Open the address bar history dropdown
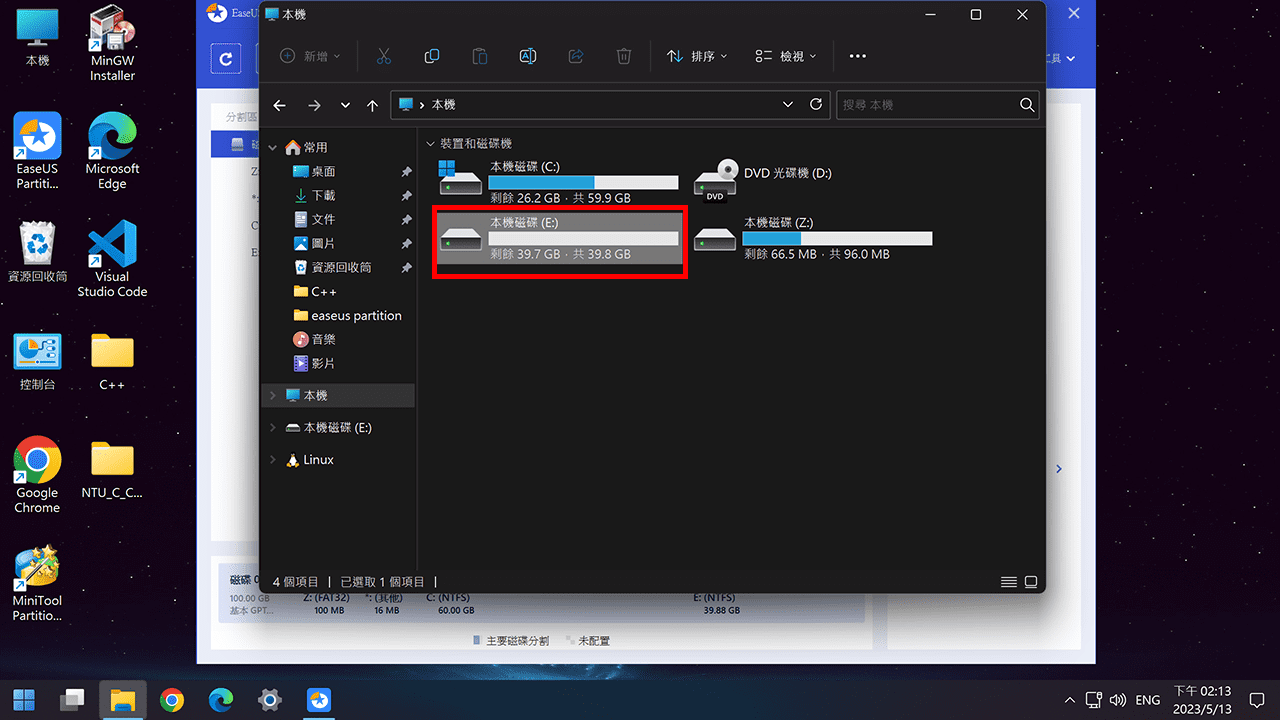The height and width of the screenshot is (720, 1280). pos(788,105)
